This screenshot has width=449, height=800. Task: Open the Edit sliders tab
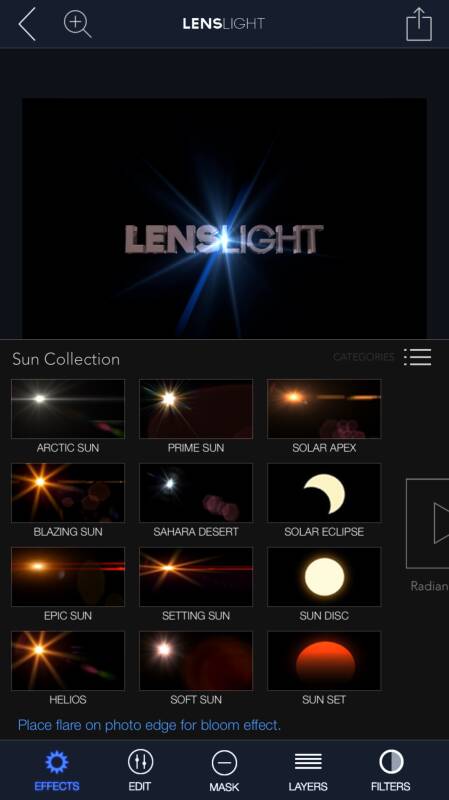(x=140, y=771)
